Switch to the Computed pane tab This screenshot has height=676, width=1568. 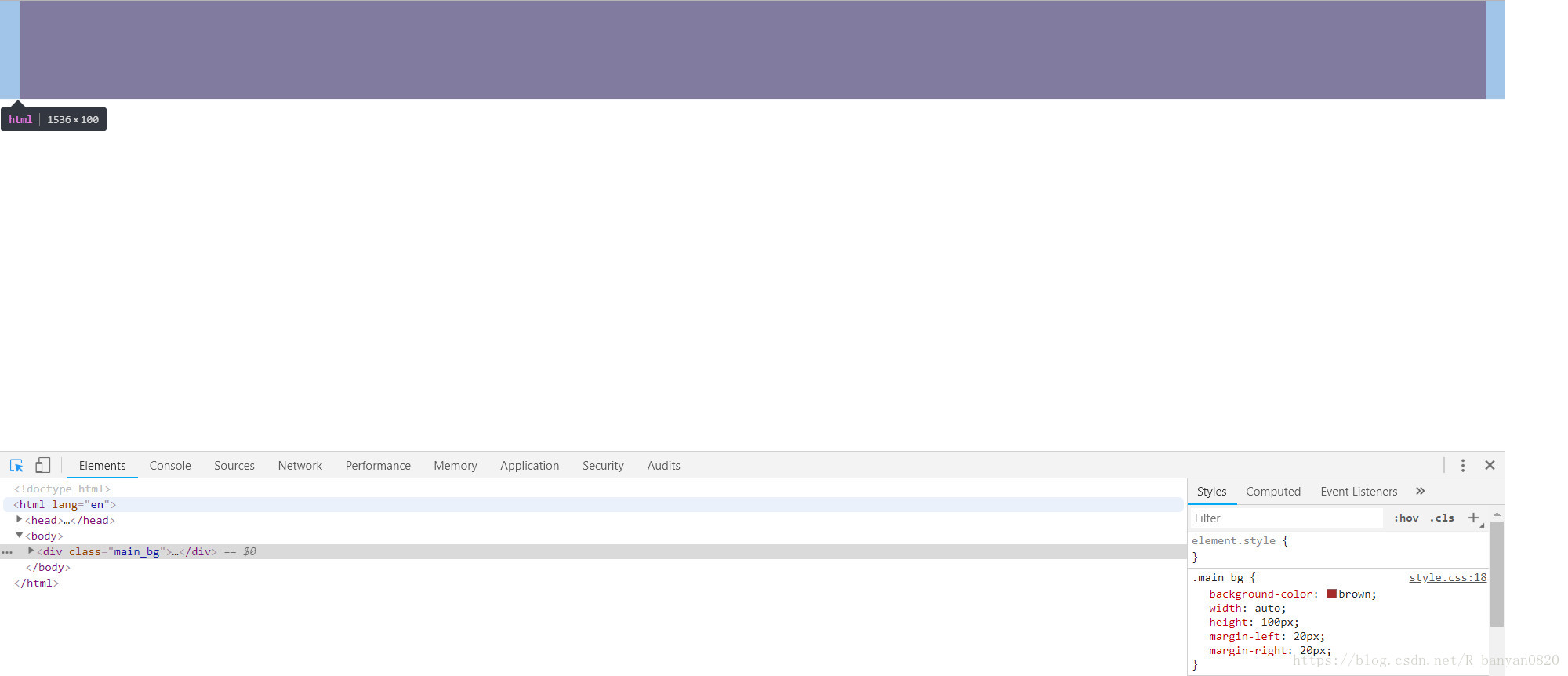[x=1273, y=491]
